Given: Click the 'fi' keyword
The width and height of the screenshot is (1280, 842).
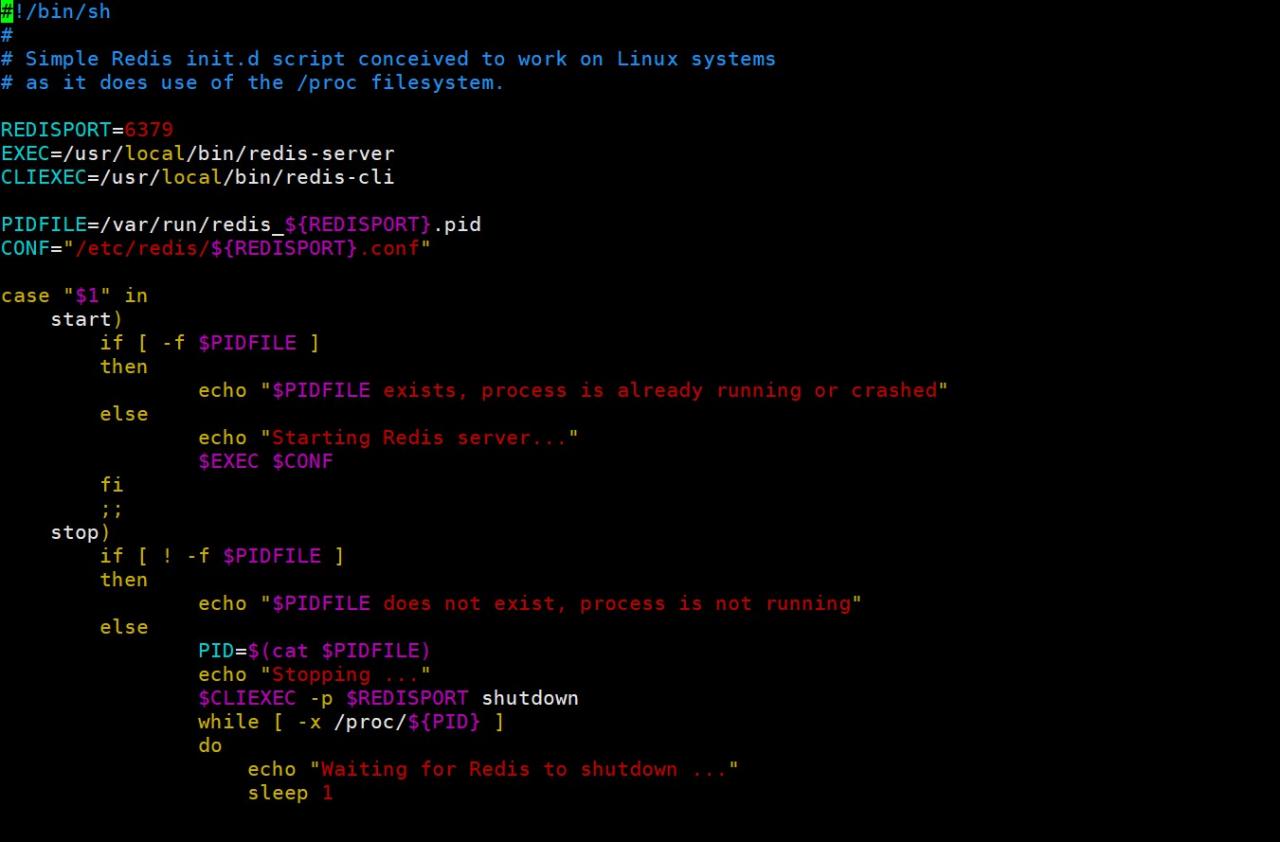Looking at the screenshot, I should click(x=112, y=486).
